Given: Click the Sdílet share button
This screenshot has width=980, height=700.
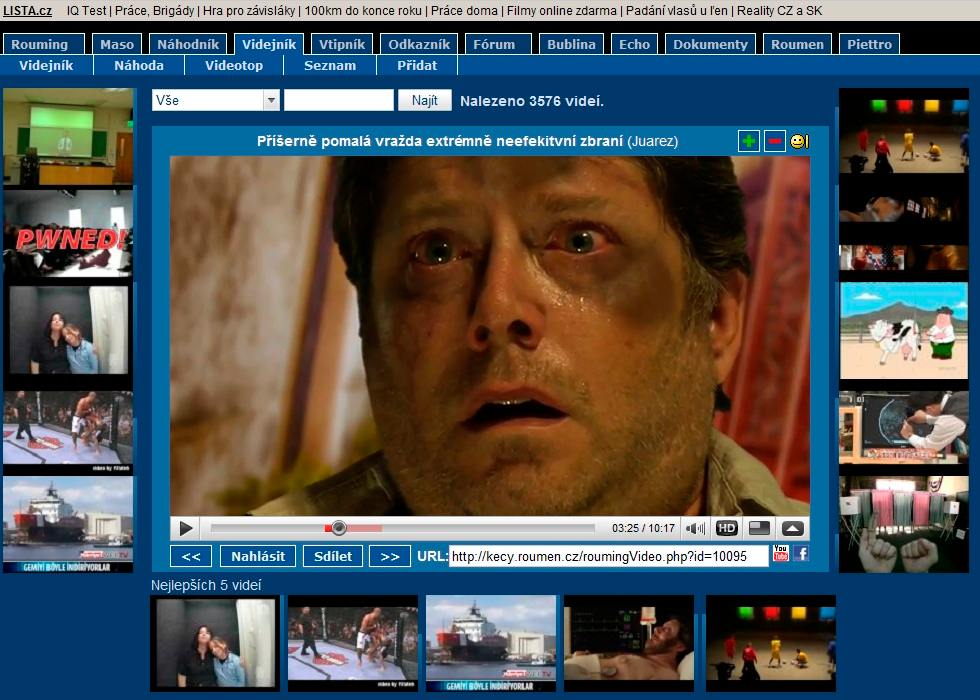Looking at the screenshot, I should click(x=333, y=556).
